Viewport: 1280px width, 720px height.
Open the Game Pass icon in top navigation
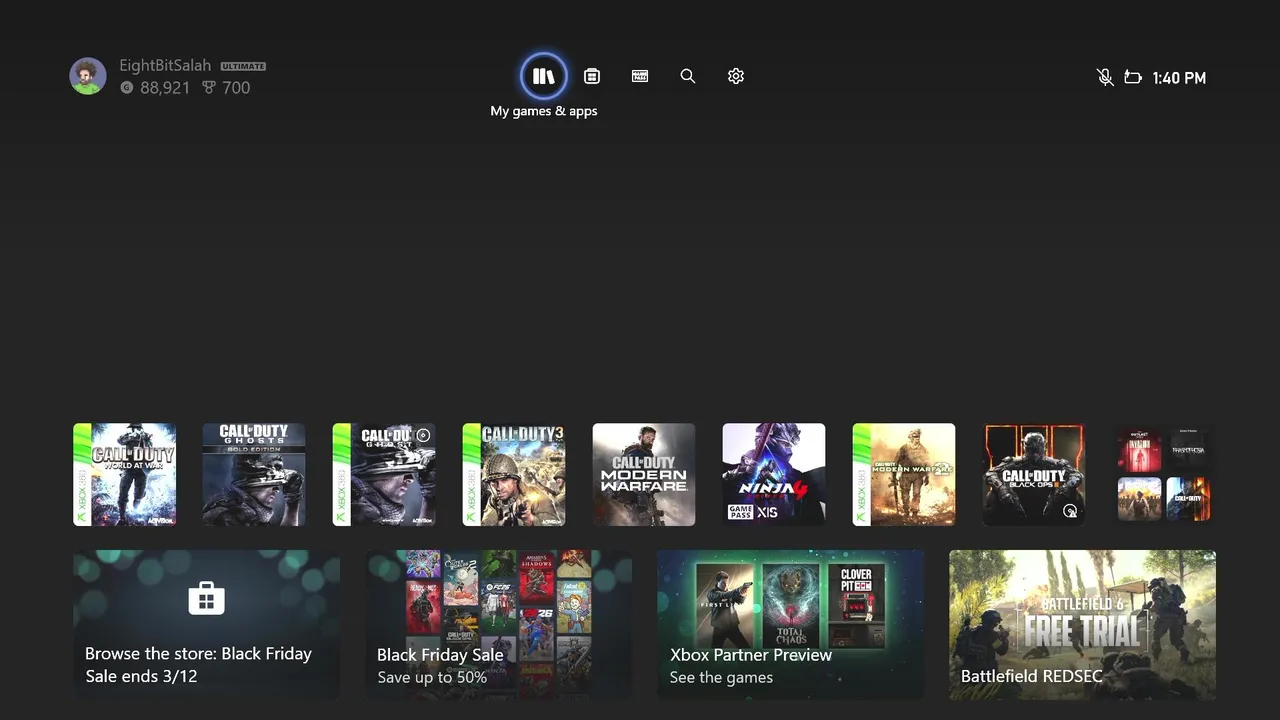[640, 76]
